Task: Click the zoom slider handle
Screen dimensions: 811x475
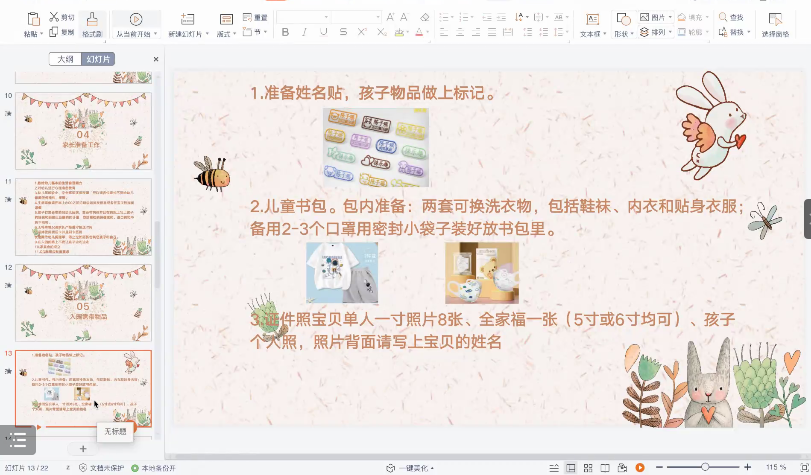Action: point(704,467)
